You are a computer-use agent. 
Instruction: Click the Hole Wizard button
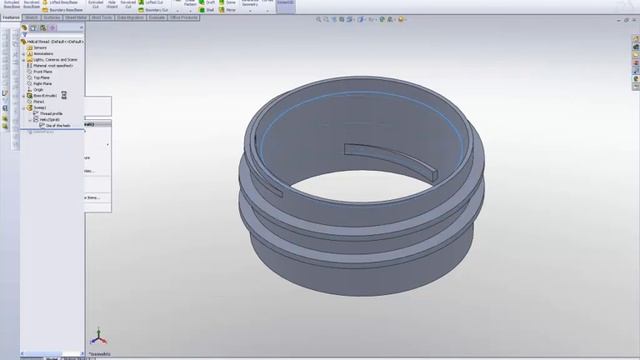coord(112,4)
